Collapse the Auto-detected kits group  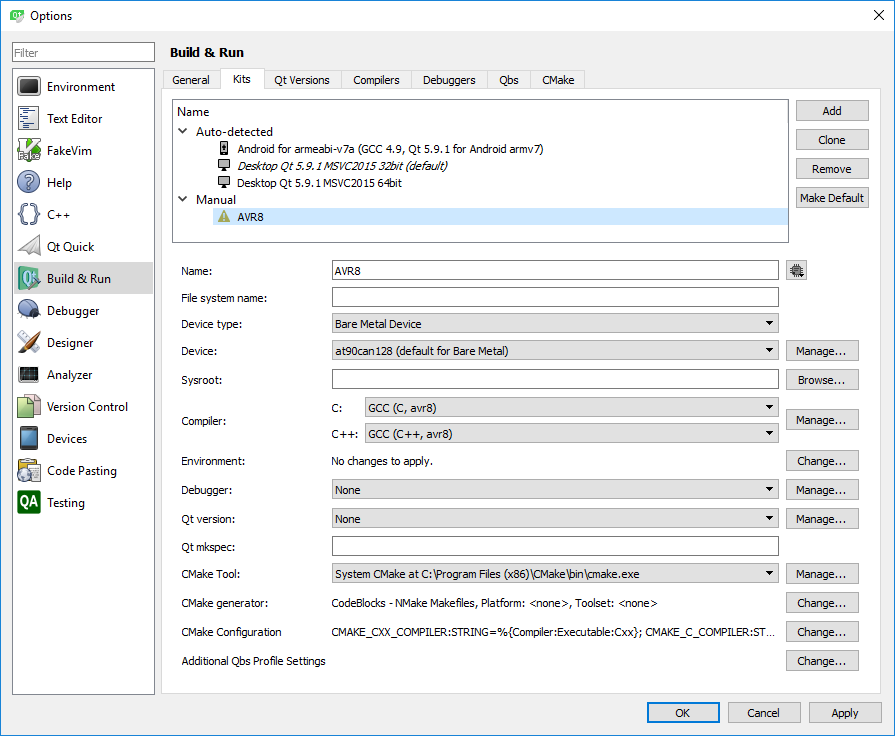(x=183, y=132)
